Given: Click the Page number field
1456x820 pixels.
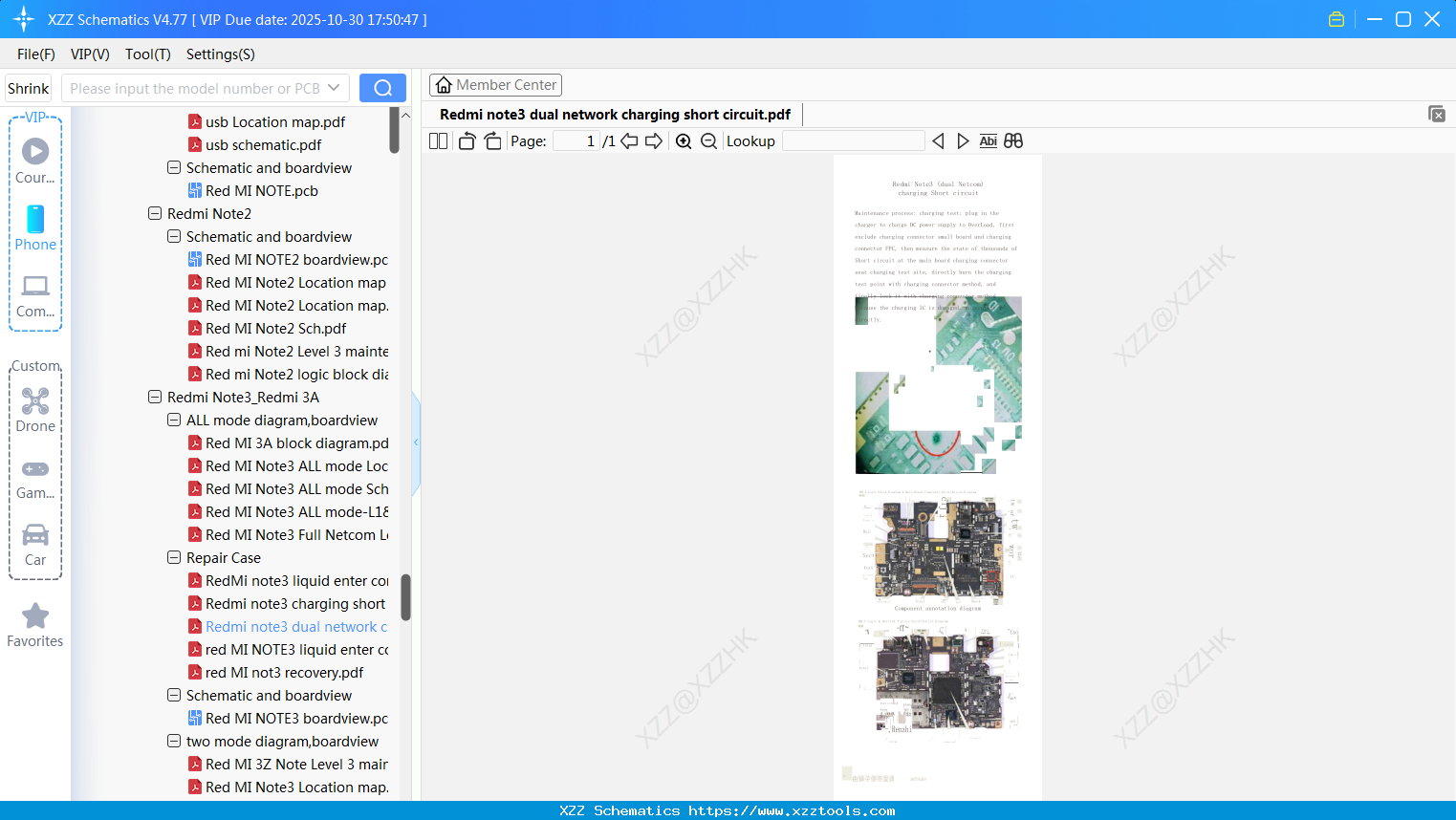Looking at the screenshot, I should (x=576, y=141).
